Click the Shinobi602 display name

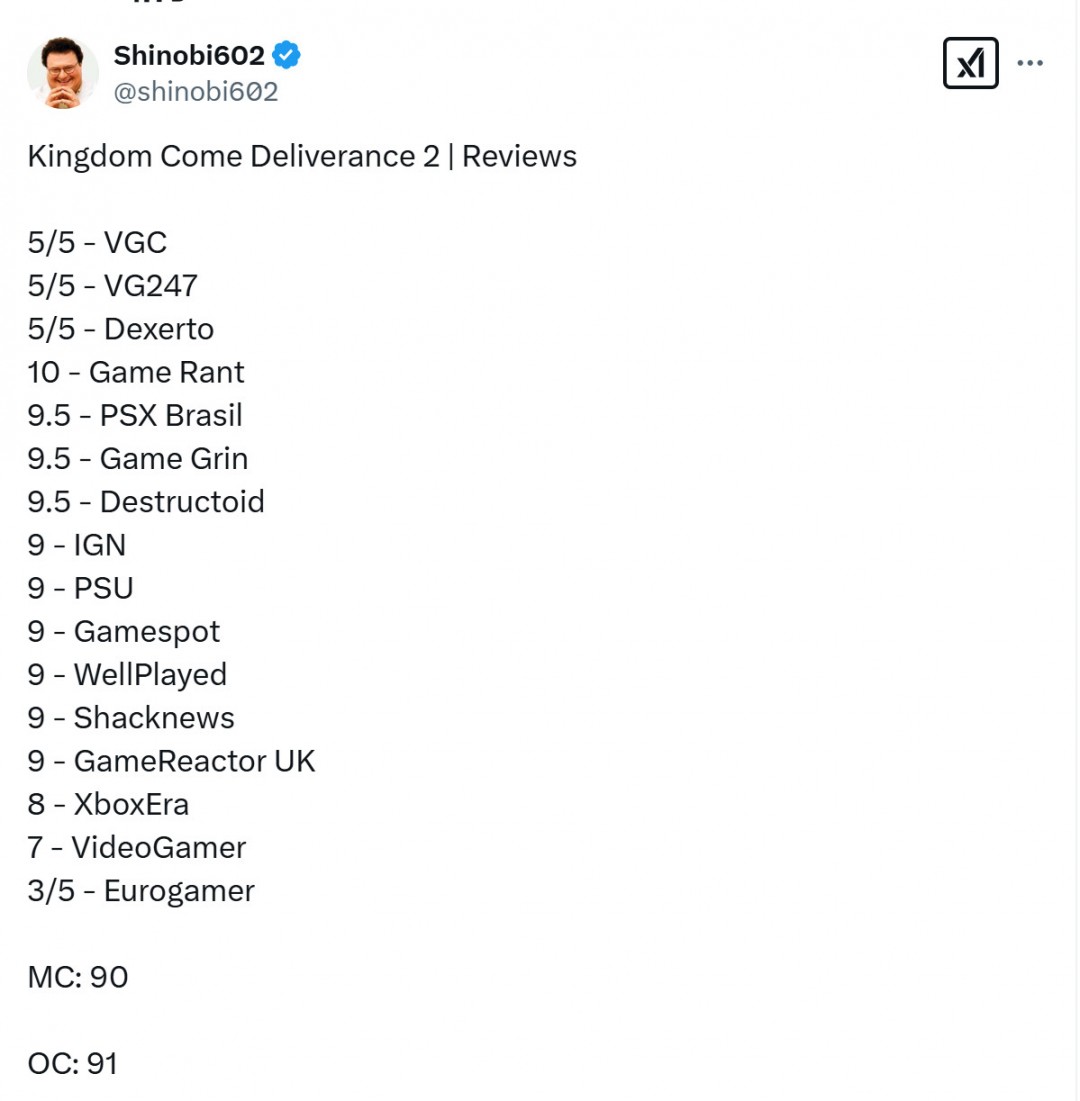click(x=189, y=56)
